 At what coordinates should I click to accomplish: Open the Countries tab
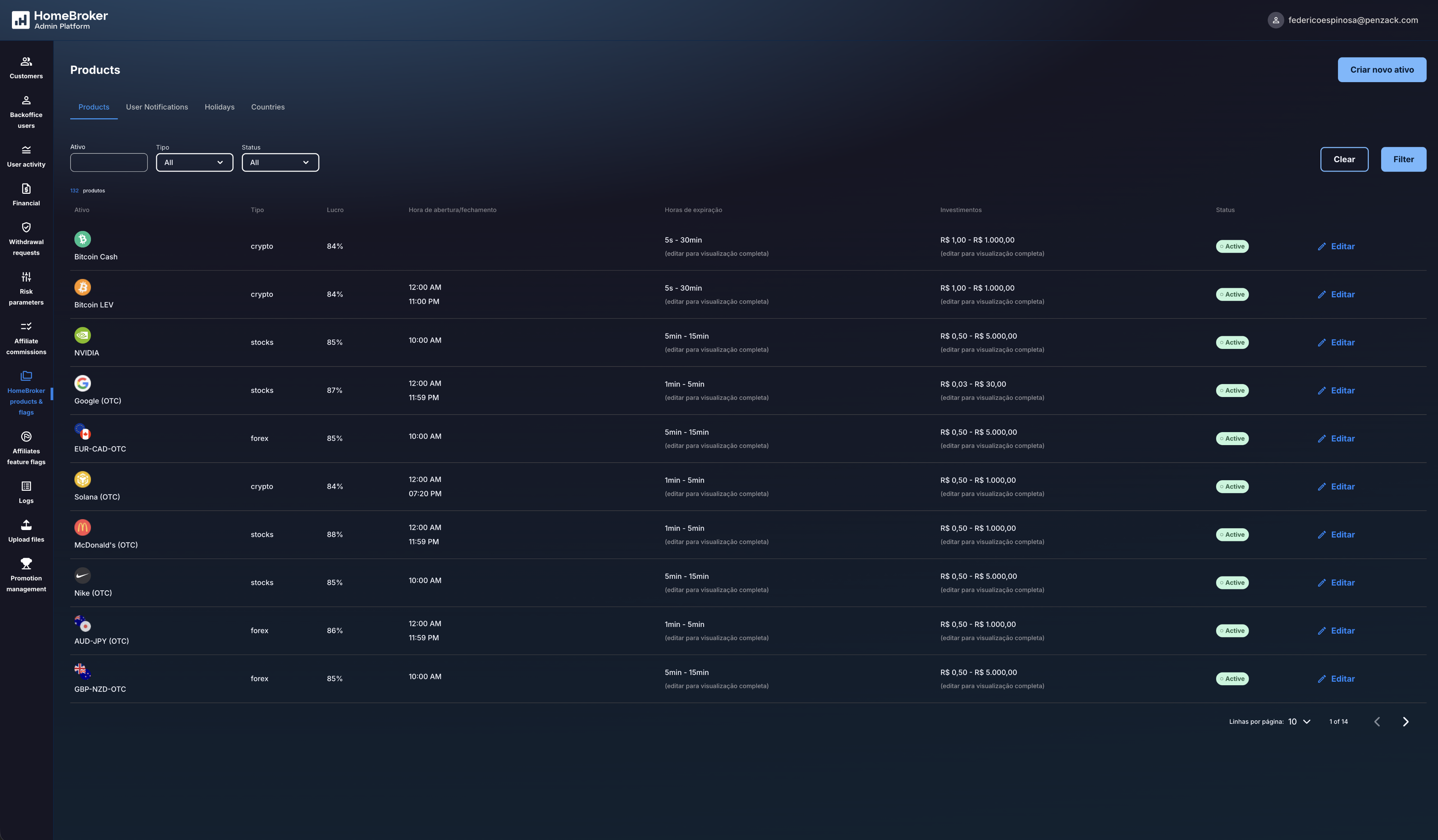coord(268,107)
